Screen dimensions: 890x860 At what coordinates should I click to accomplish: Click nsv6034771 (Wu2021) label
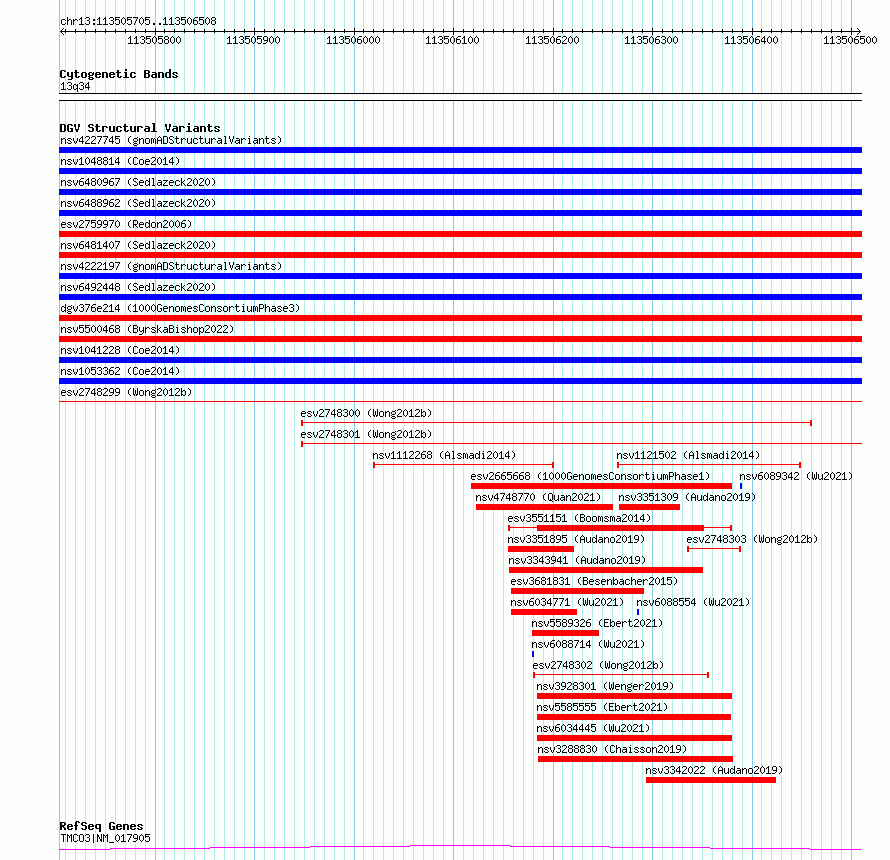(567, 602)
